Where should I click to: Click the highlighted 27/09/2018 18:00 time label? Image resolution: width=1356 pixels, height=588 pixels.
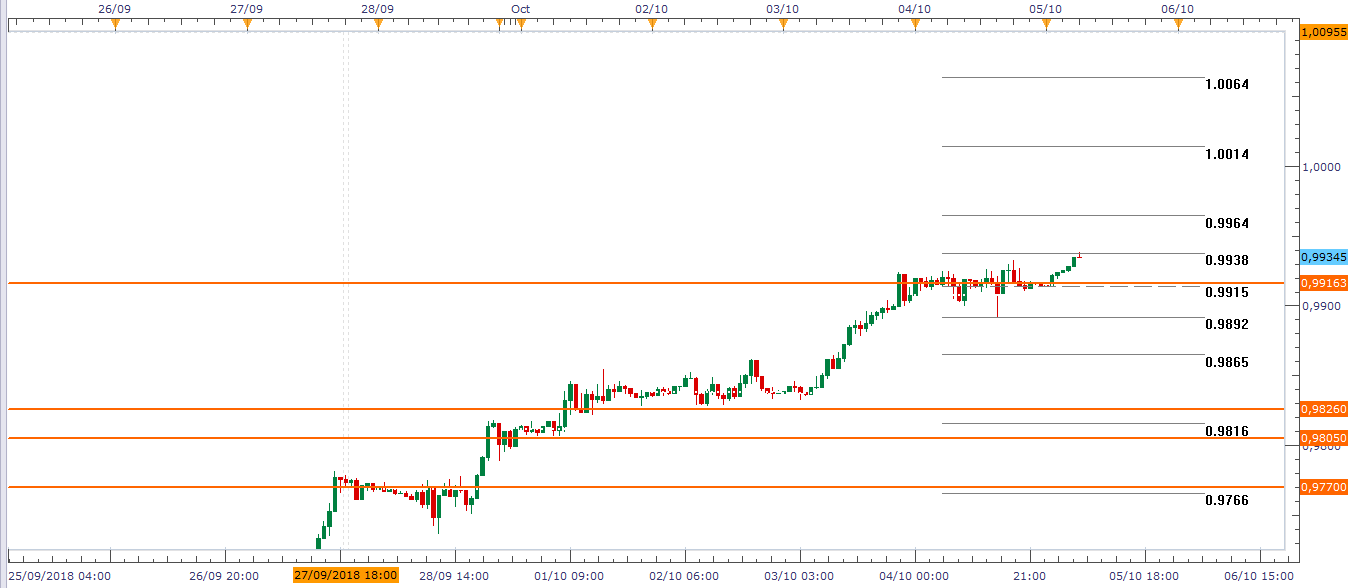point(346,575)
